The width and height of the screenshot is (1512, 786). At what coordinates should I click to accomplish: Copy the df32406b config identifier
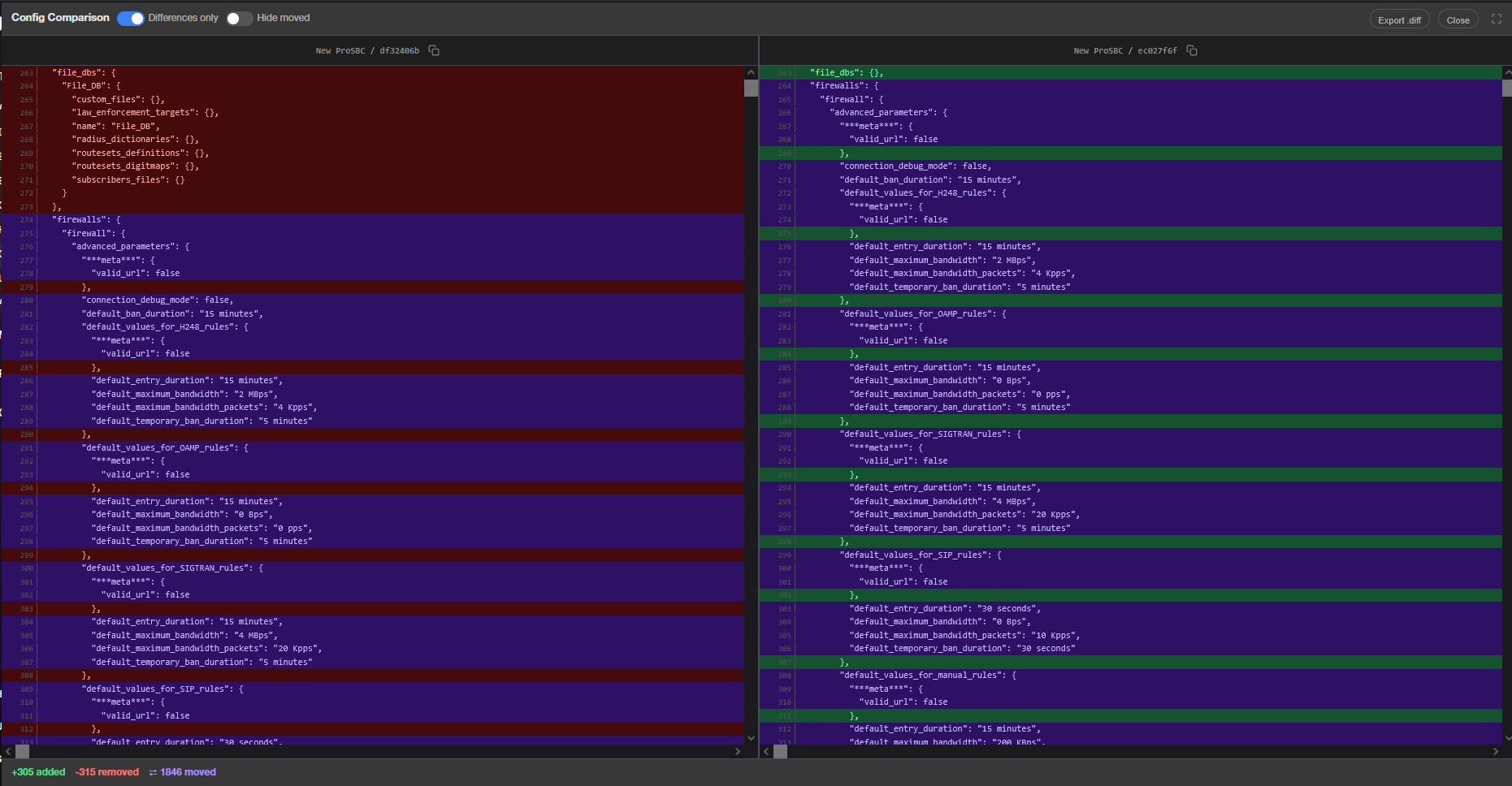pyautogui.click(x=434, y=50)
